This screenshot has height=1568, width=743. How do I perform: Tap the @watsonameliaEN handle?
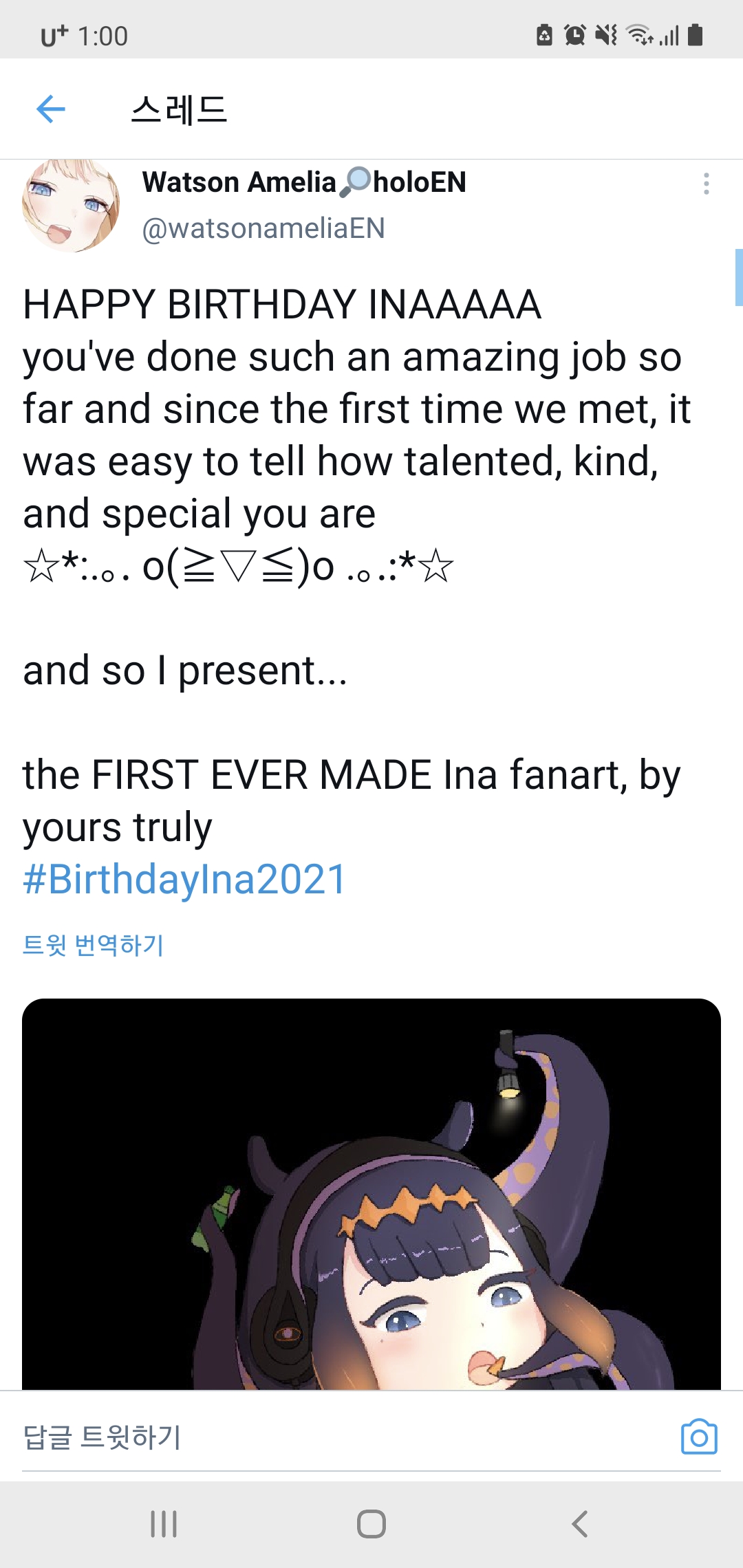263,228
